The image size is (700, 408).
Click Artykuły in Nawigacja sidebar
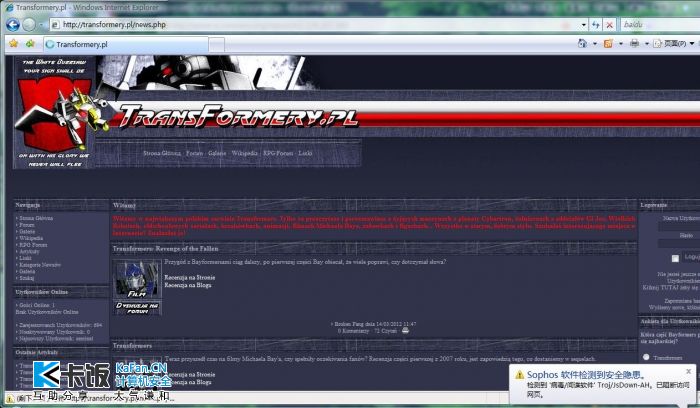[x=29, y=252]
